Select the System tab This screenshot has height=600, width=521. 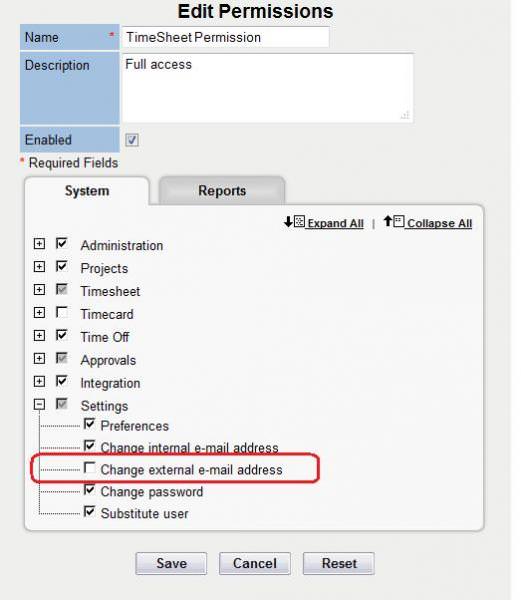(x=87, y=191)
